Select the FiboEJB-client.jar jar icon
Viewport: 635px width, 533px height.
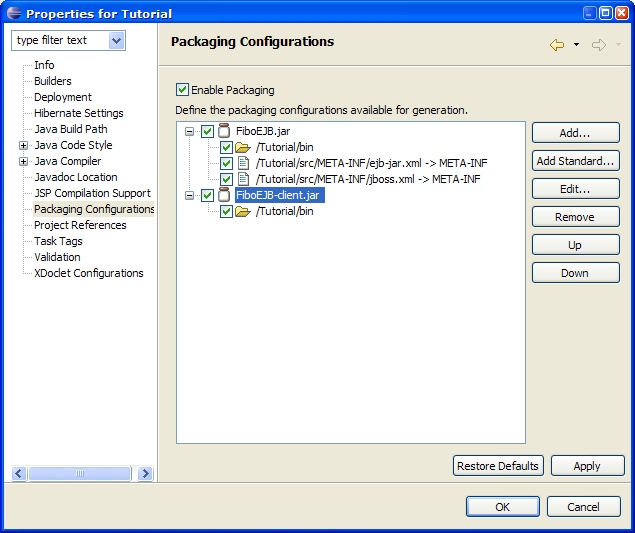click(224, 195)
